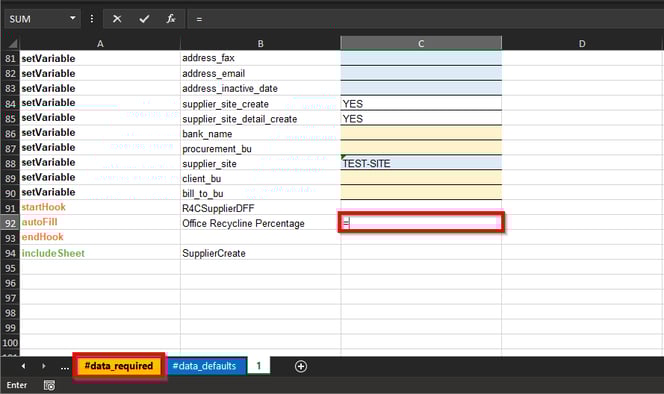The image size is (664, 394).
Task: Click the empty client_bu value cell in column C
Action: [x=421, y=178]
